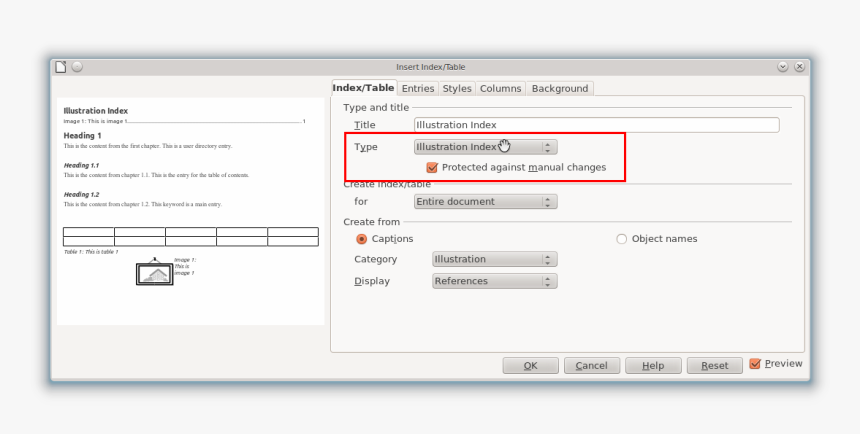Click the 'Heading 1' text in preview

[83, 136]
